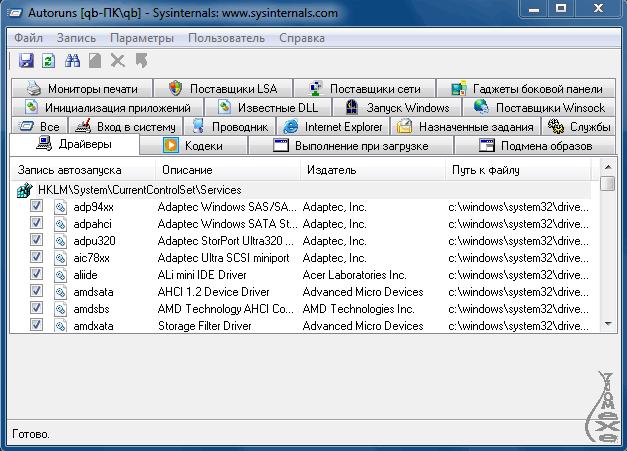Click 'AHCI 1.2 Device Driver' description
Image resolution: width=627 pixels, height=451 pixels.
click(214, 292)
